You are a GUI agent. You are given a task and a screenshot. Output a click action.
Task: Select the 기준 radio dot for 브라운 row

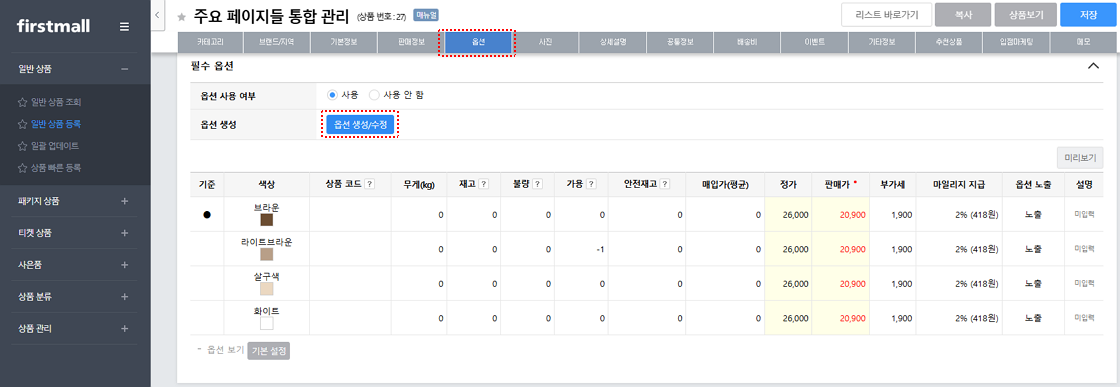(x=207, y=215)
